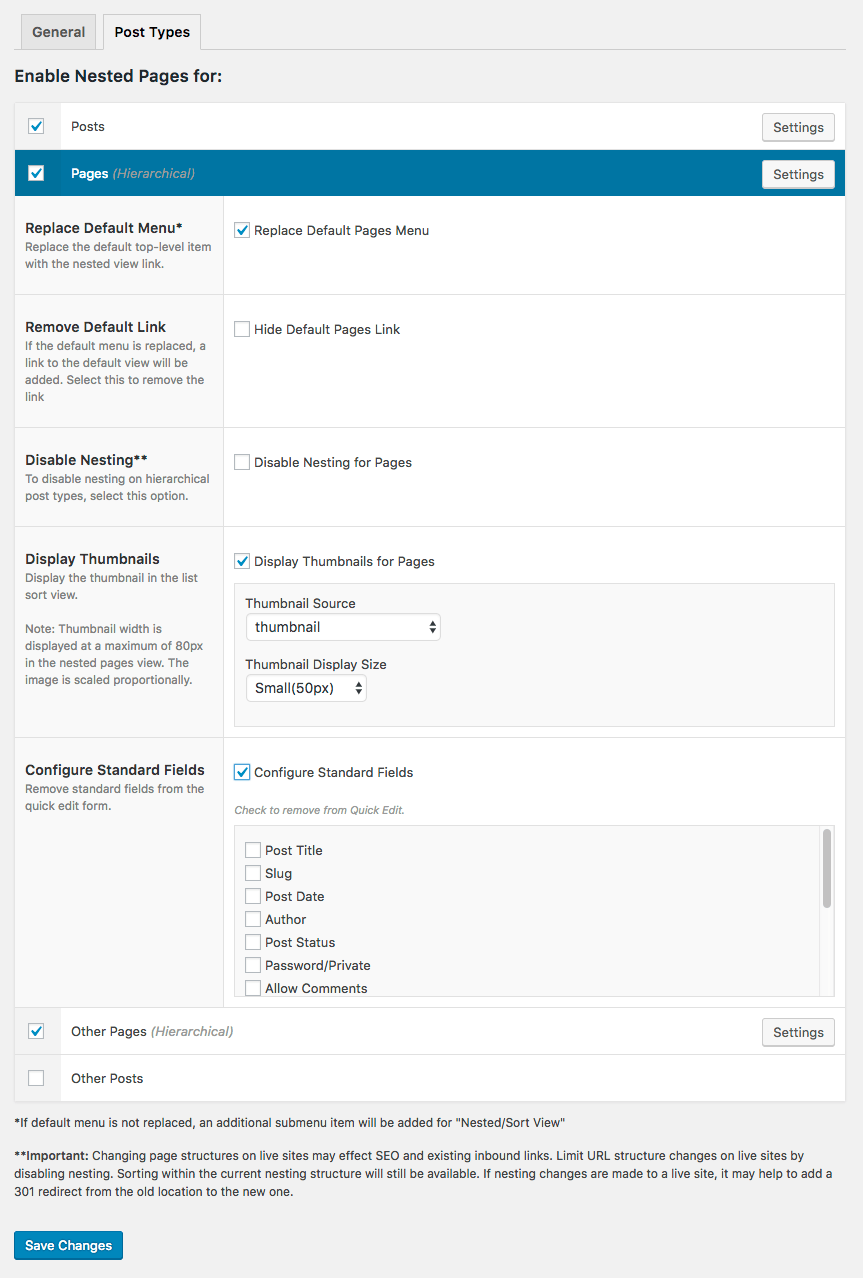Toggle the Pages (Hierarchical) checkbox

36,173
